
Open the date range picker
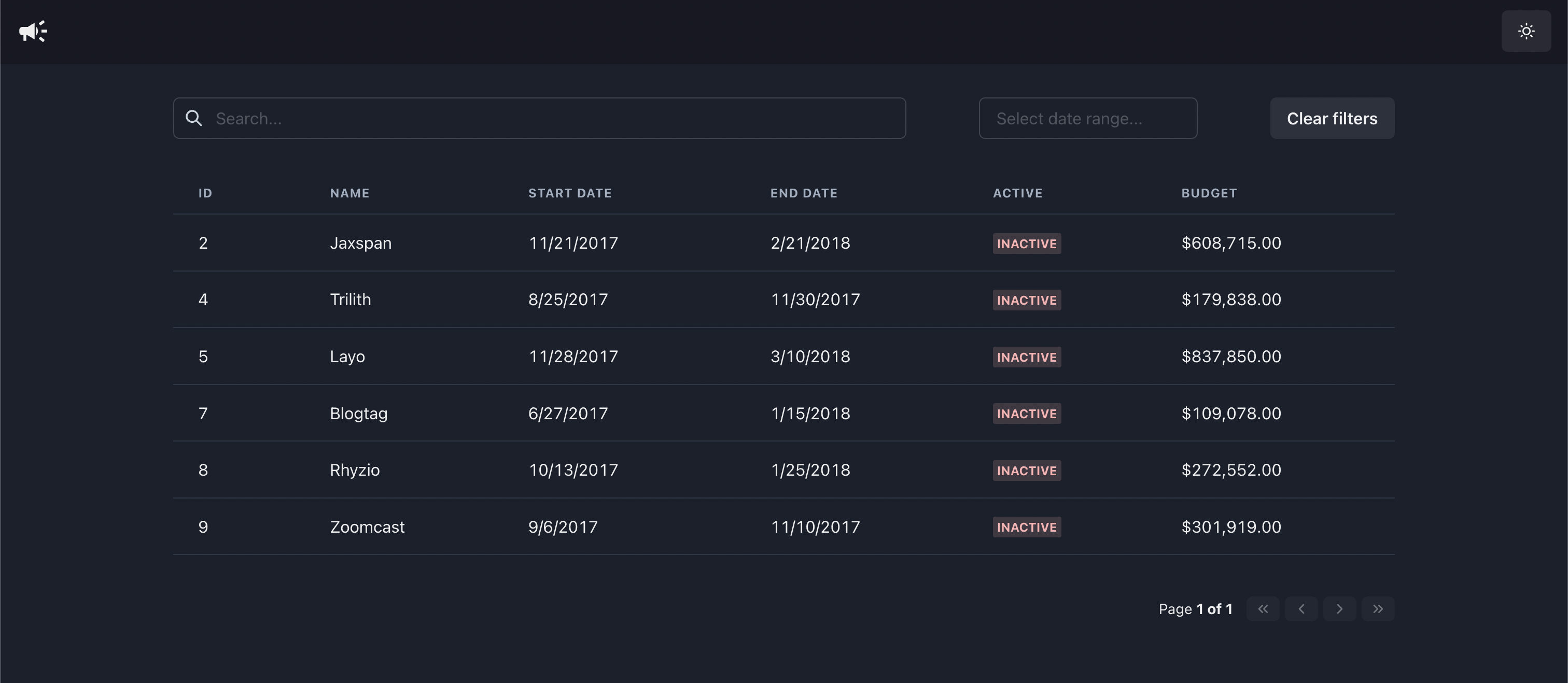pyautogui.click(x=1087, y=118)
